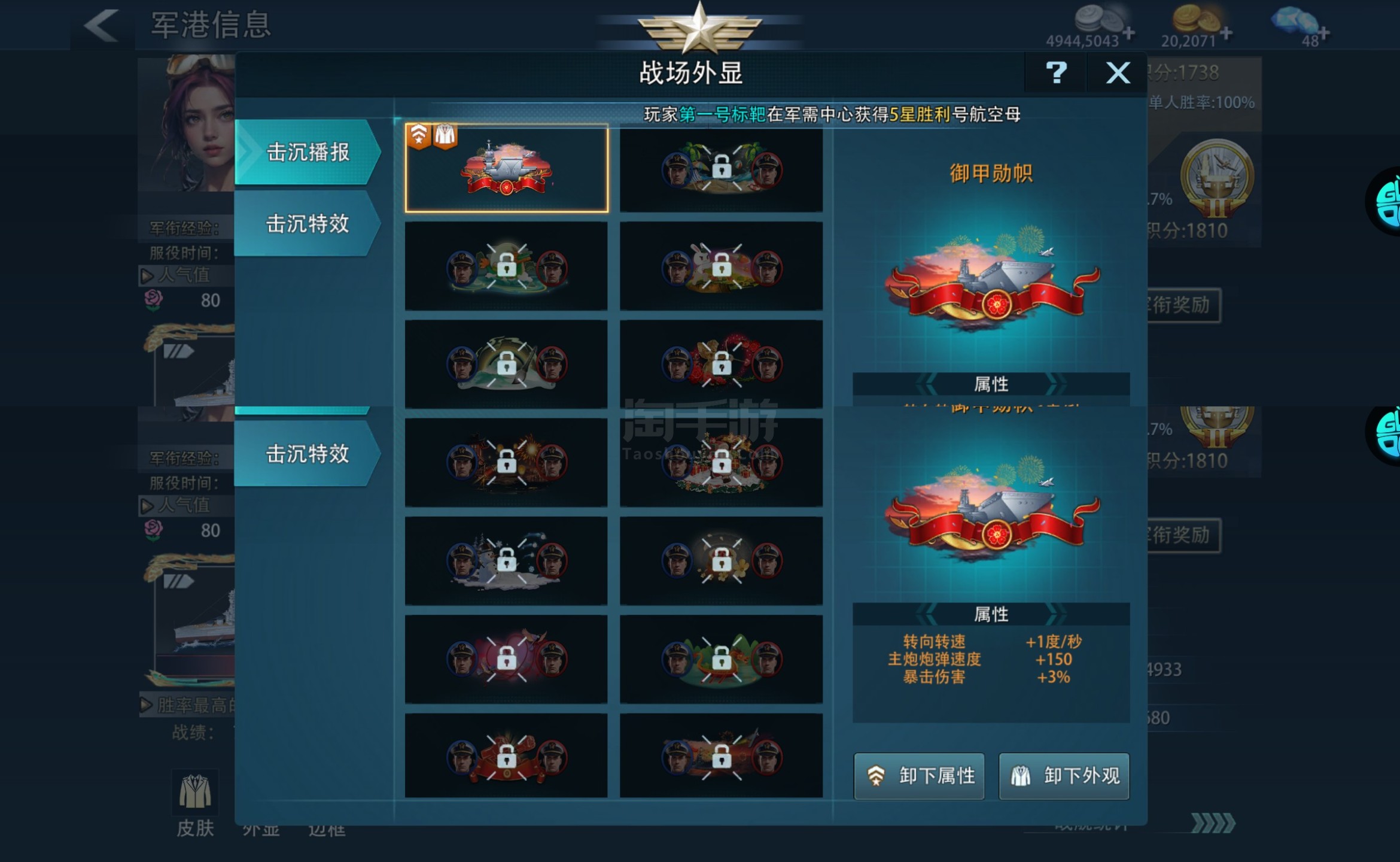1400x862 pixels.
Task: Select the locked palm tree beach banner
Action: (x=721, y=168)
